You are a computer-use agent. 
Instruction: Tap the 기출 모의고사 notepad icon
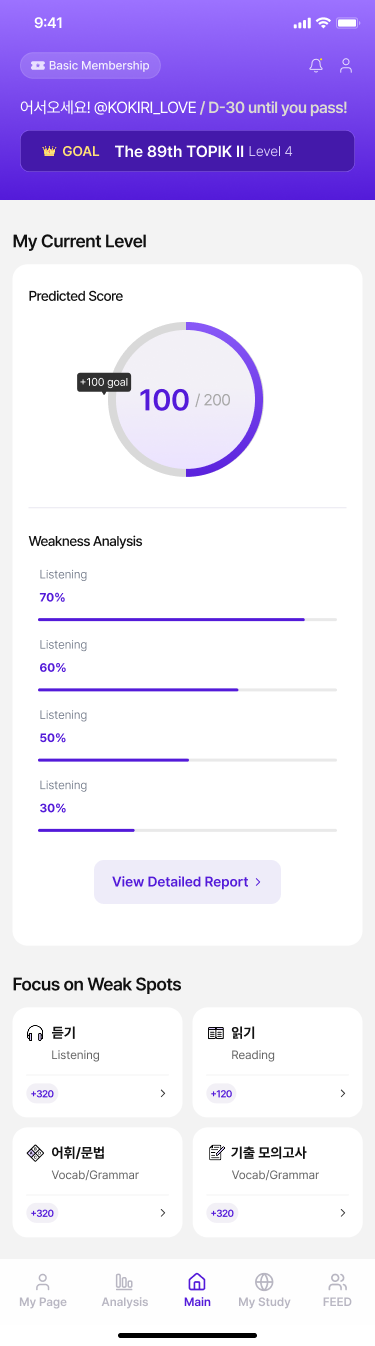click(x=215, y=1153)
